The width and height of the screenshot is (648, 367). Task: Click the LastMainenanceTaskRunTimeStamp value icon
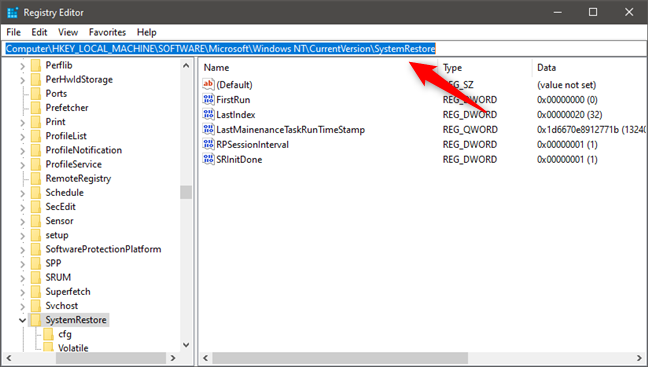[208, 129]
